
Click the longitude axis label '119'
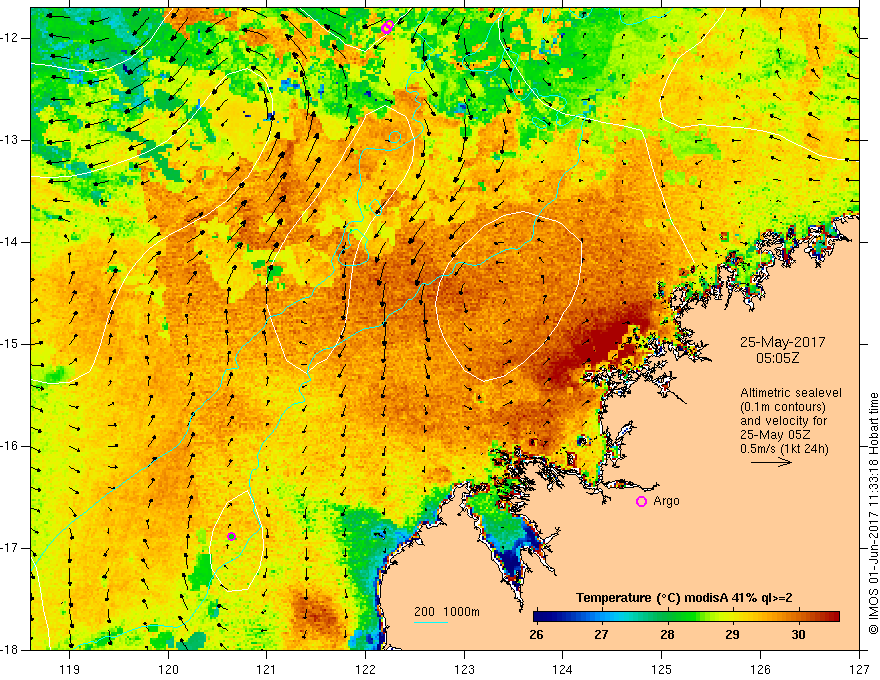[x=70, y=669]
